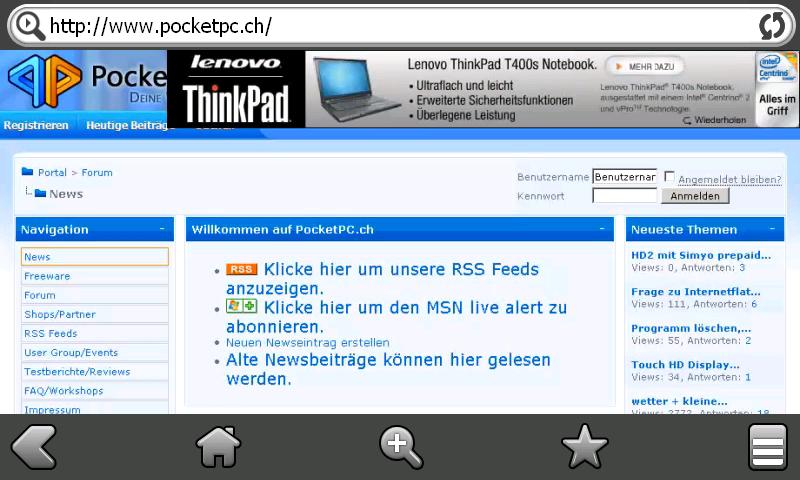Open topic Programm löschen
This screenshot has height=480, width=800.
pos(691,328)
